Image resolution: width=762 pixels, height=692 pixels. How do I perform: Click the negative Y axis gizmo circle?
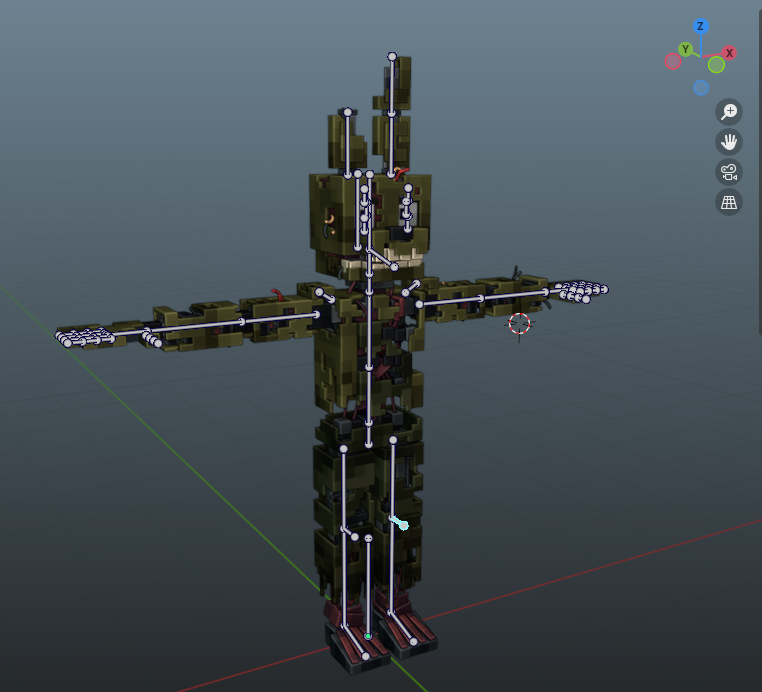pyautogui.click(x=716, y=65)
